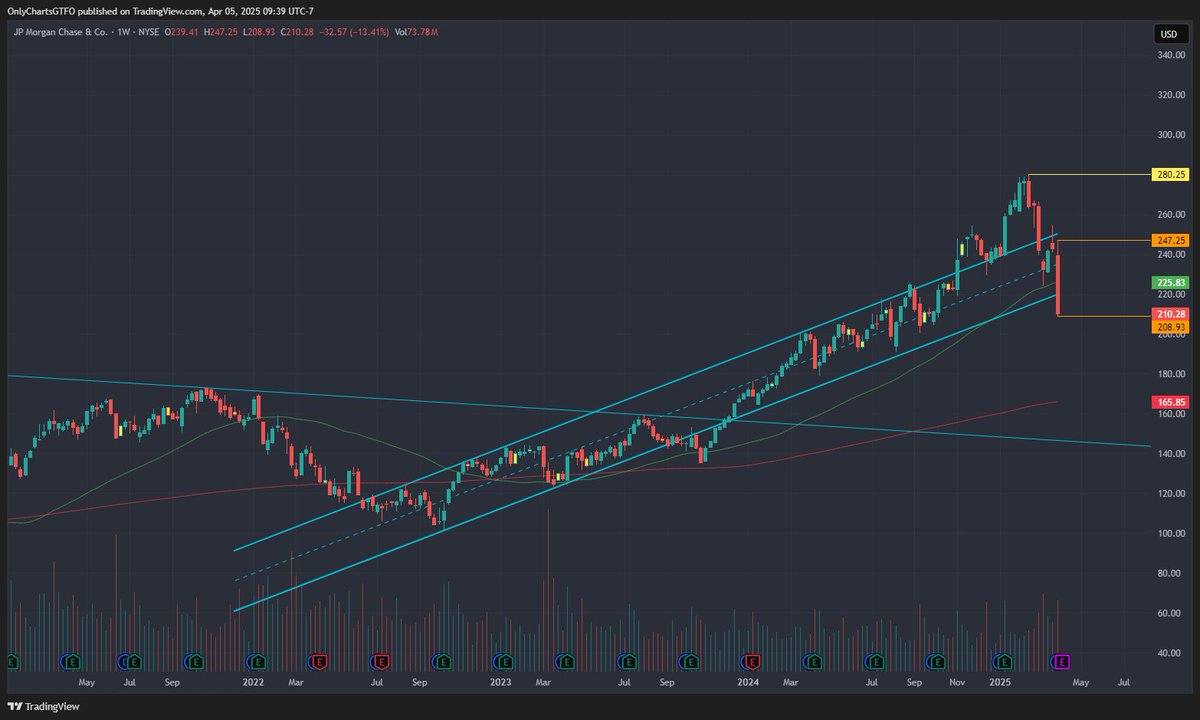Click the 100.00 price axis label
1200x720 pixels.
point(1170,533)
